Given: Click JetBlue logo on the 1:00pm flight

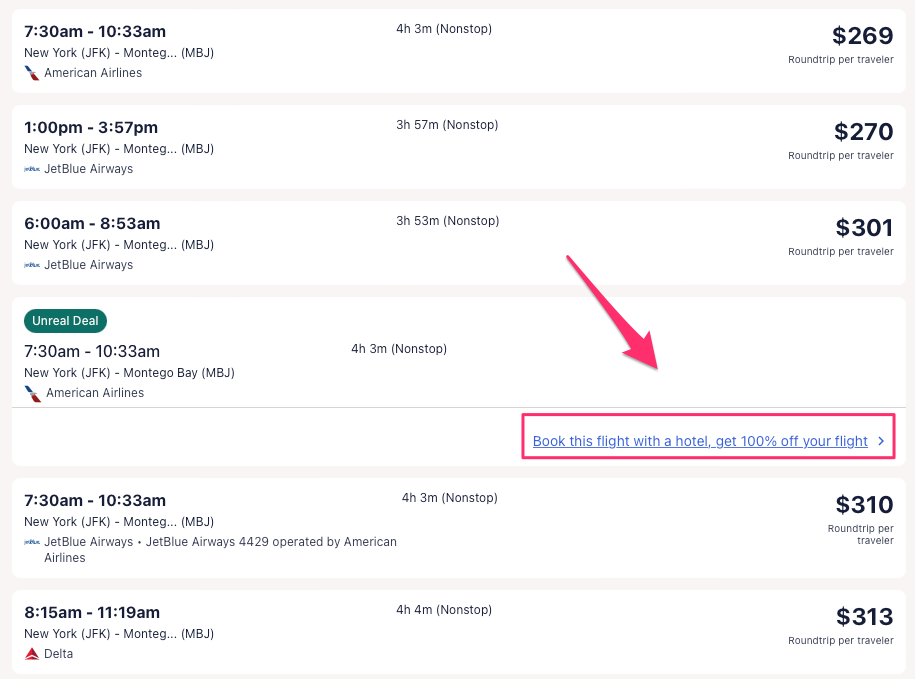Looking at the screenshot, I should point(32,169).
